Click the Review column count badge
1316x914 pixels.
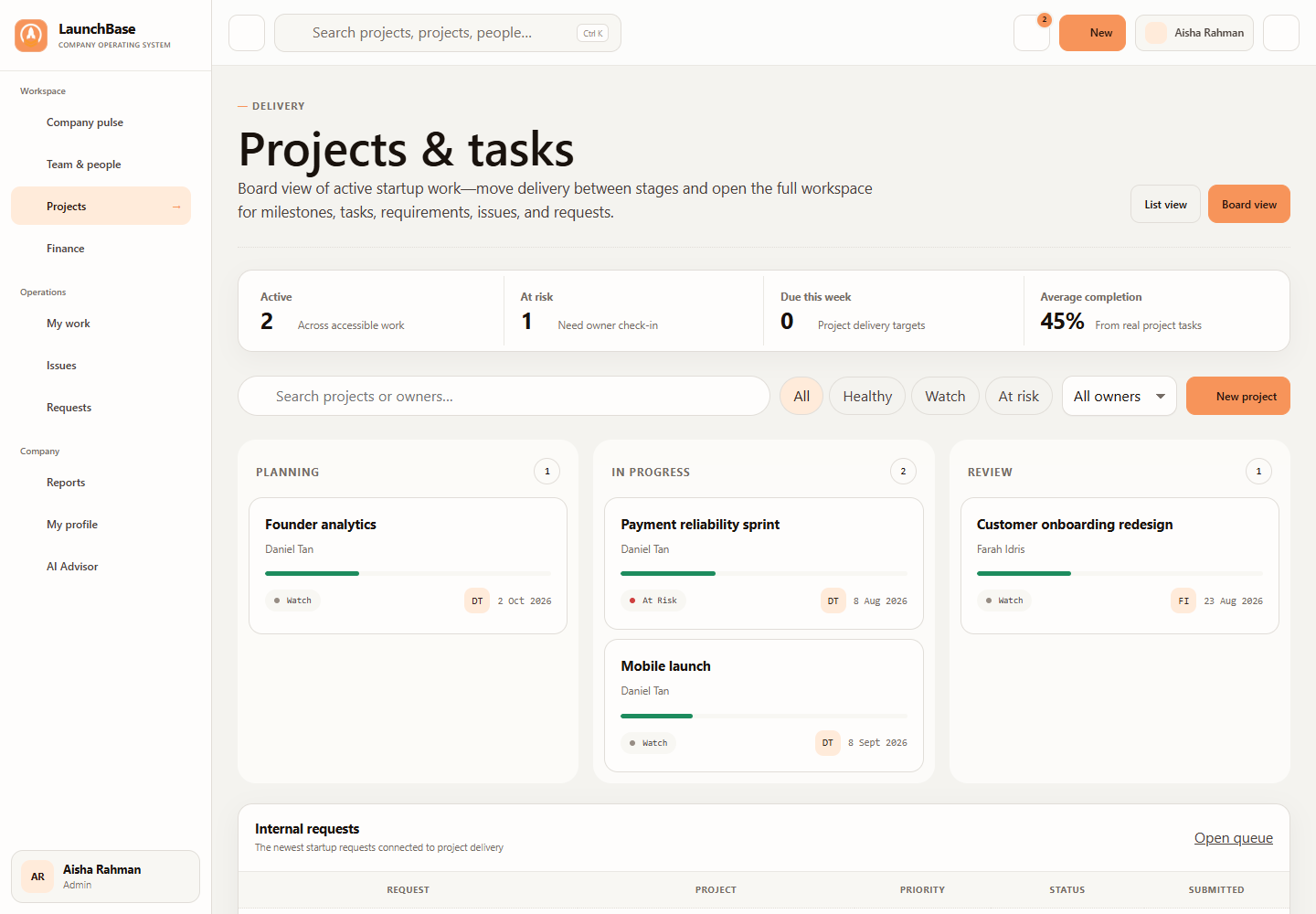[x=1258, y=472]
